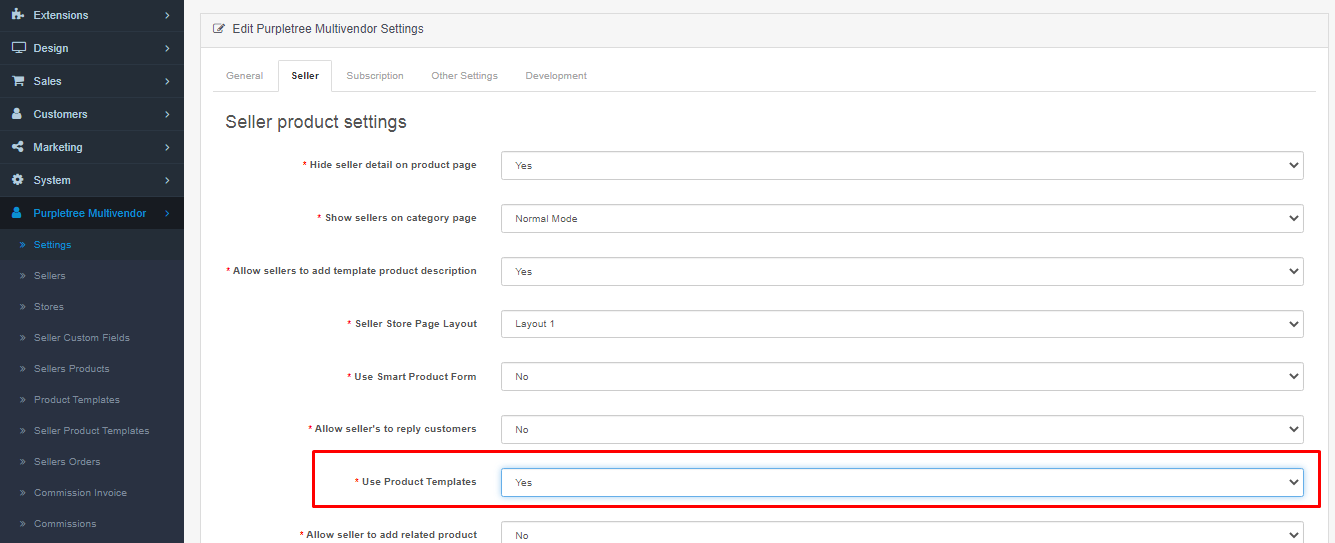Click the Extensions puzzle icon

(x=17, y=15)
